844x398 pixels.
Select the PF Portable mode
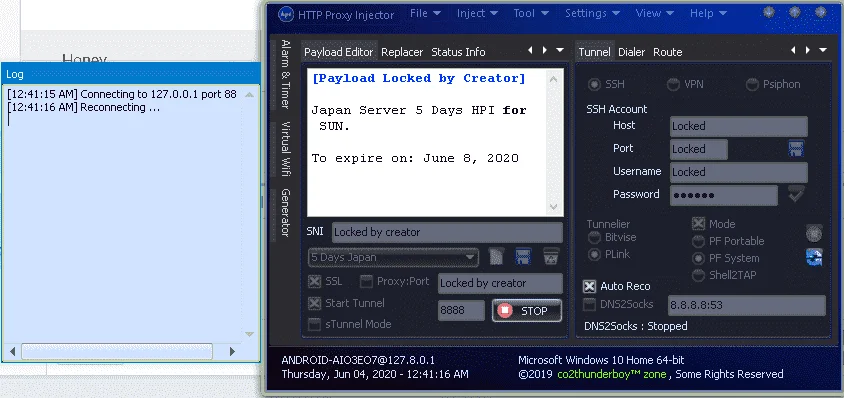click(698, 241)
